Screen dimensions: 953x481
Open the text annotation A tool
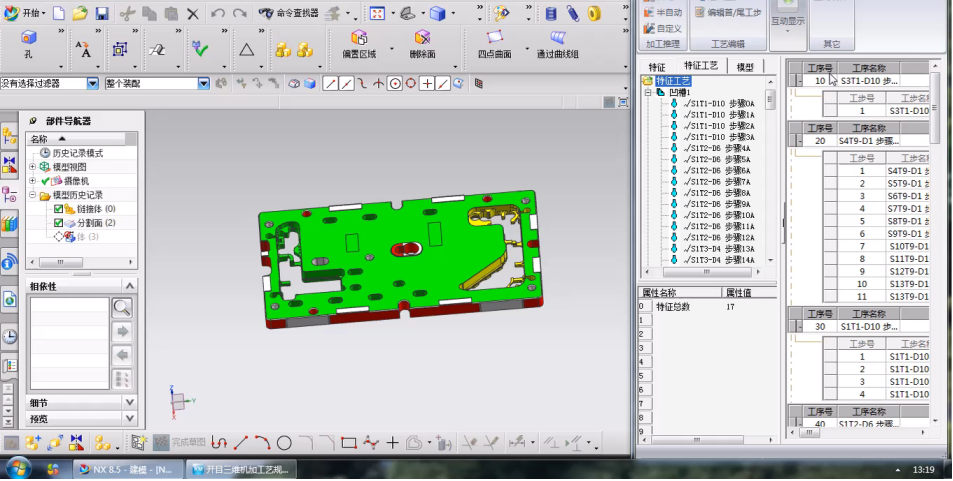83,50
